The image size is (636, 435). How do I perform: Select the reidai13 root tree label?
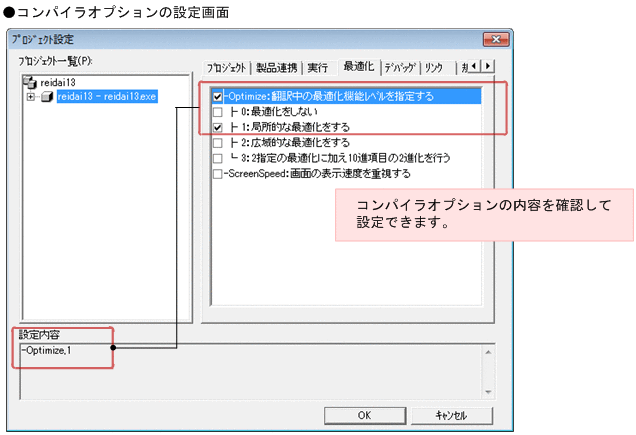tap(58, 82)
